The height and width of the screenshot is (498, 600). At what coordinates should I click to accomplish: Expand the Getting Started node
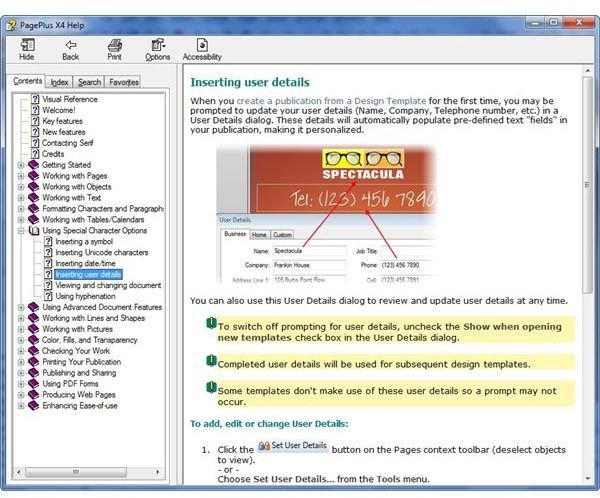(x=21, y=165)
